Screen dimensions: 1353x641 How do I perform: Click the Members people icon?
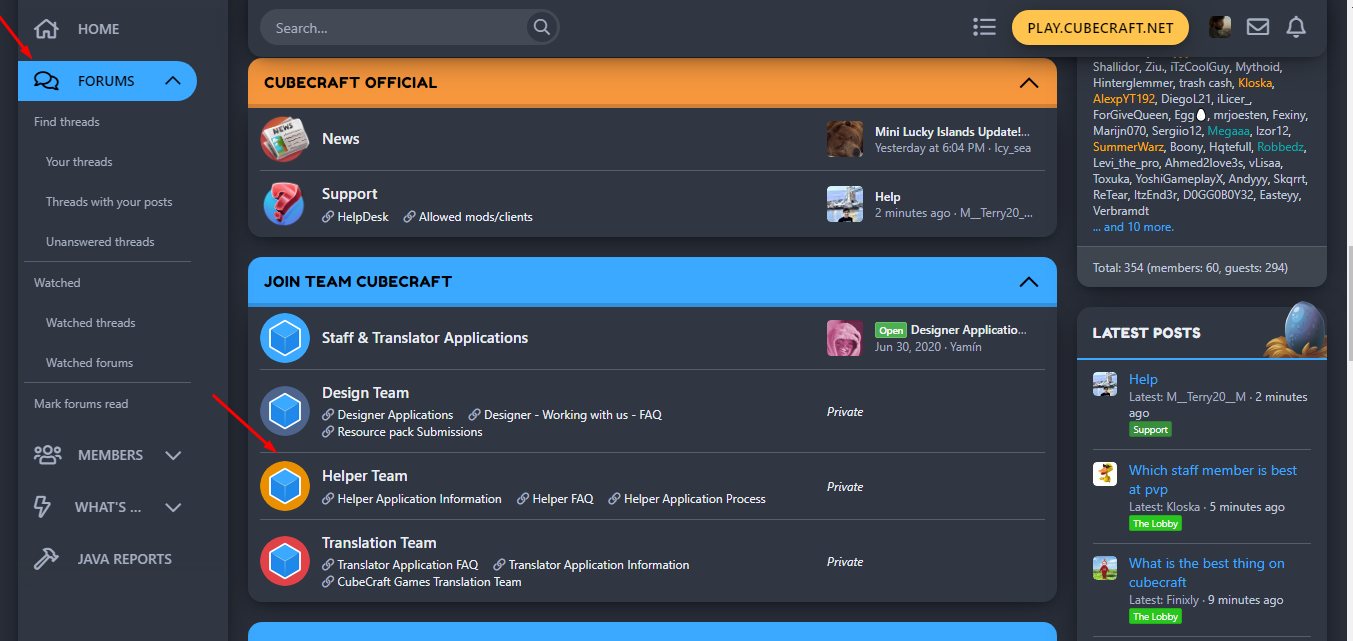(x=47, y=455)
